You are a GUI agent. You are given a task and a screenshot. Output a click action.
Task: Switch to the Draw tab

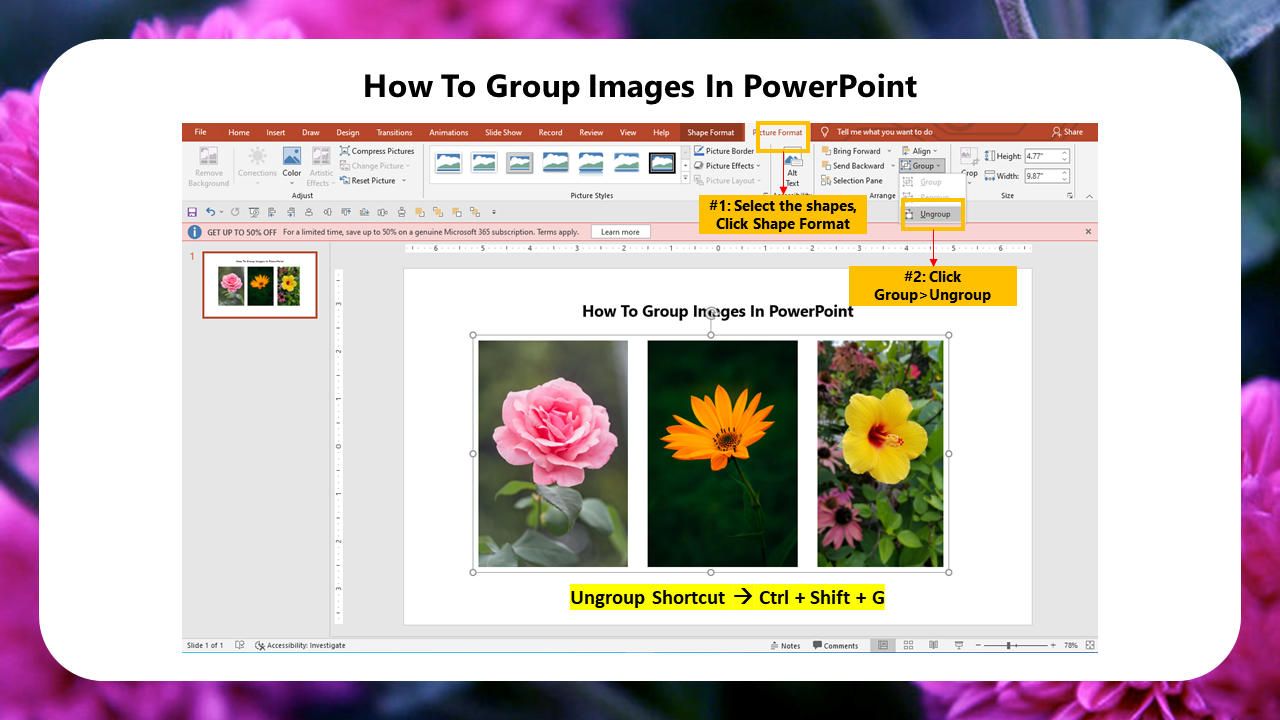click(x=311, y=132)
